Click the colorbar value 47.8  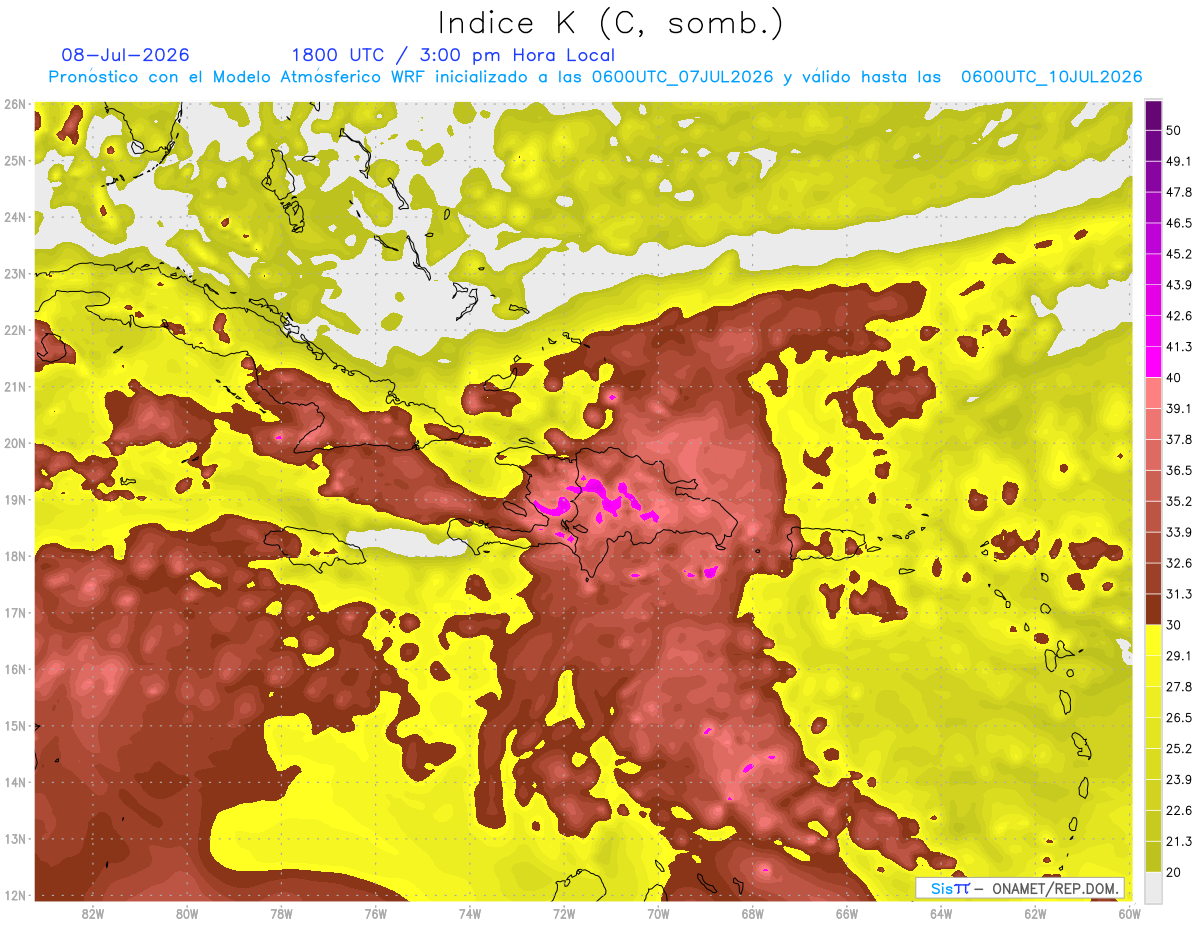point(1179,192)
